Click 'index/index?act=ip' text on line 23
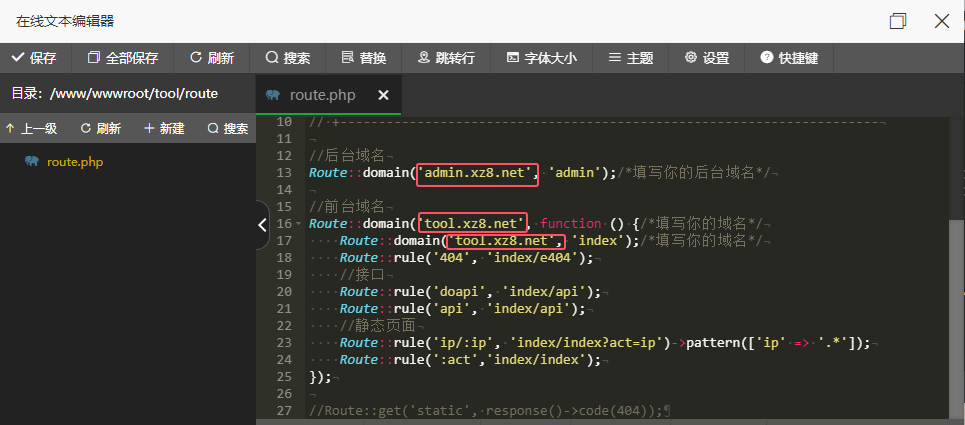The image size is (965, 425). (587, 343)
